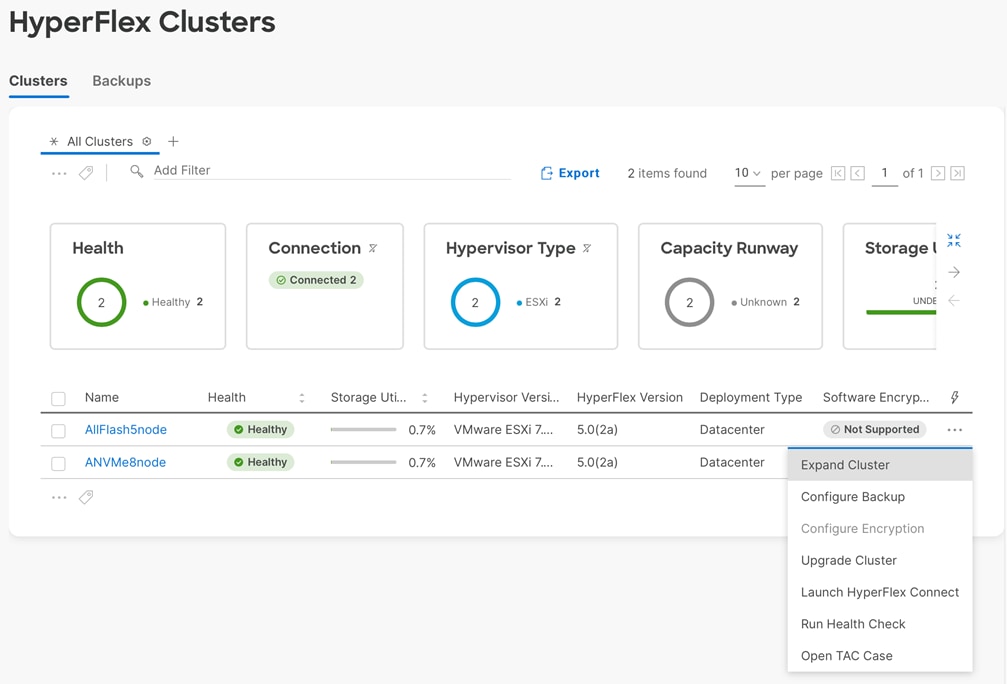Screen dimensions: 1007x684
Task: Go to previous page of results
Action: coord(857,173)
